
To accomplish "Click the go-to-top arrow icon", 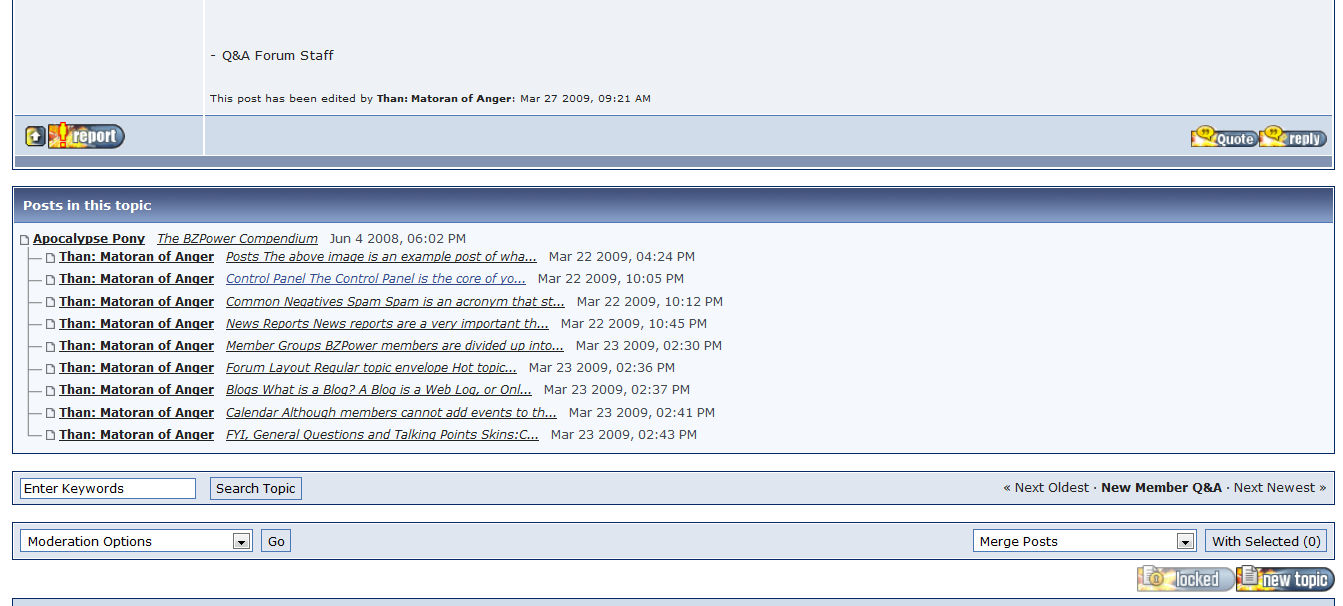I will [x=35, y=137].
